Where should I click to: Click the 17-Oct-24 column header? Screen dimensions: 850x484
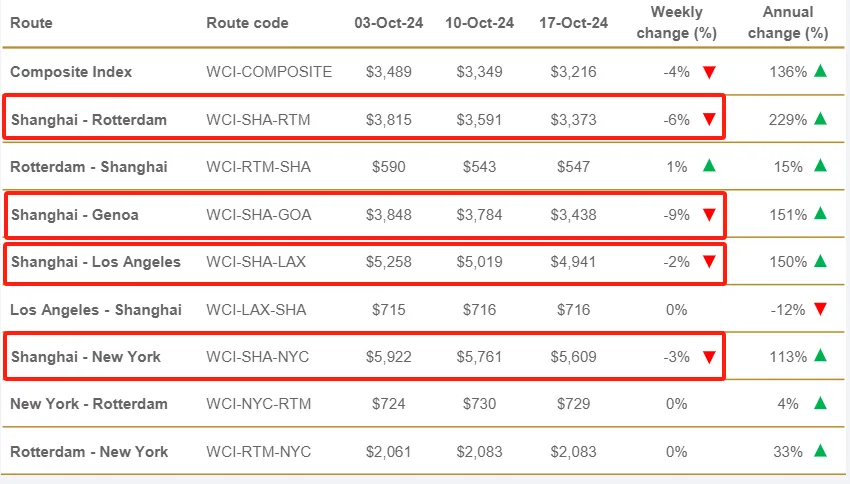coord(573,22)
